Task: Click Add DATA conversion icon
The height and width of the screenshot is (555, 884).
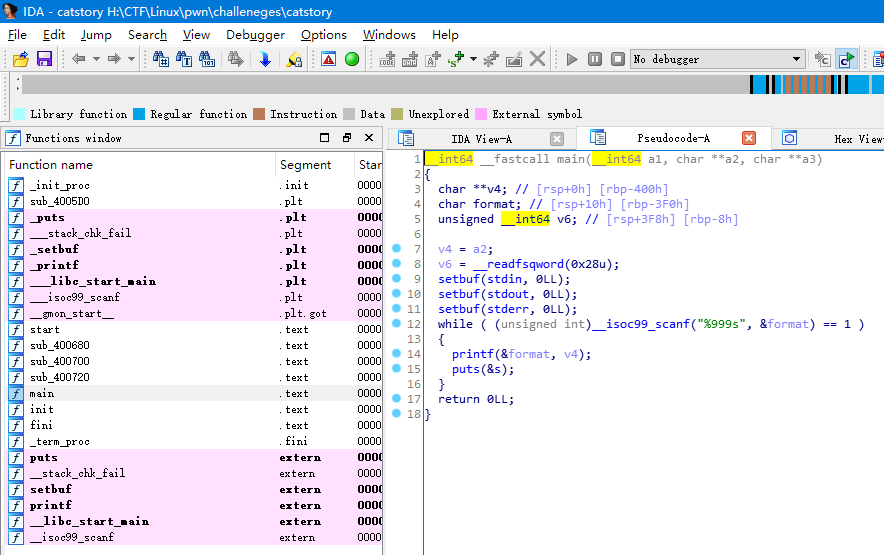Action: (x=410, y=59)
